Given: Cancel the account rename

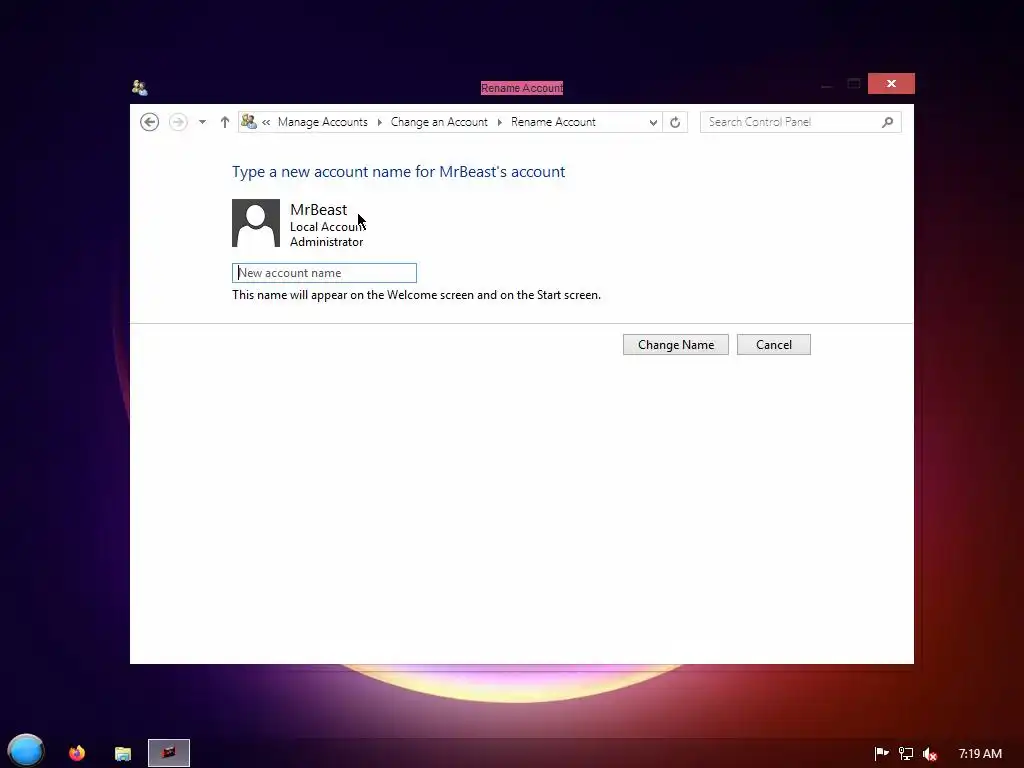Looking at the screenshot, I should click(774, 345).
